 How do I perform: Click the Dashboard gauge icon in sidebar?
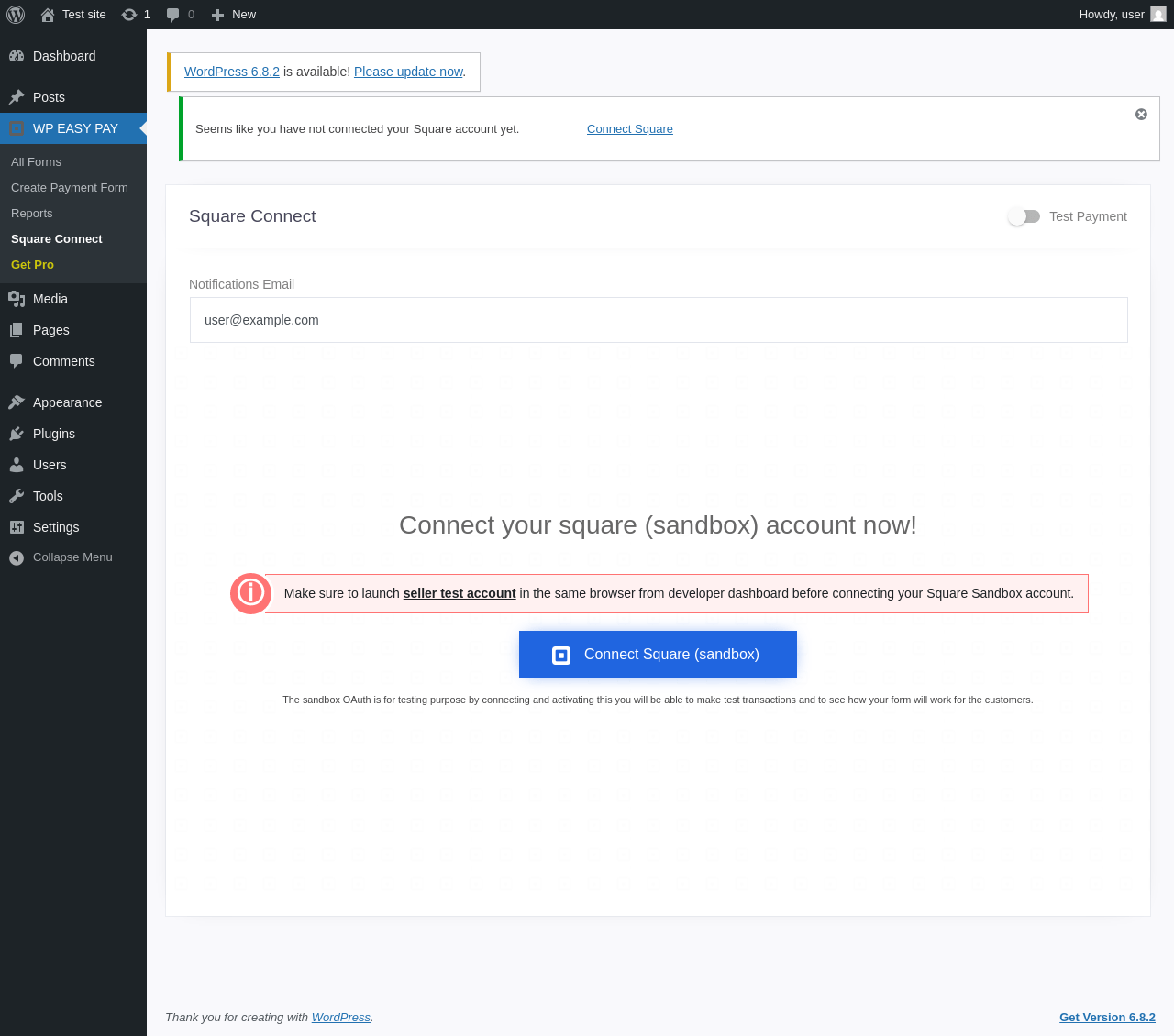(x=17, y=56)
